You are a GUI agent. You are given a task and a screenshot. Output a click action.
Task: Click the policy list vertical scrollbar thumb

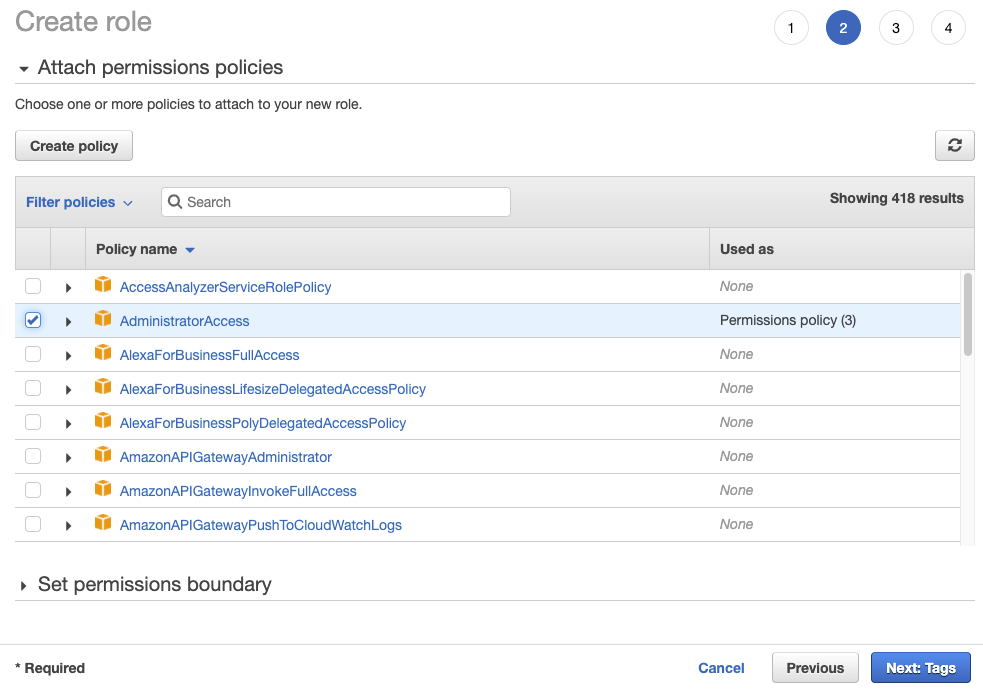(968, 313)
